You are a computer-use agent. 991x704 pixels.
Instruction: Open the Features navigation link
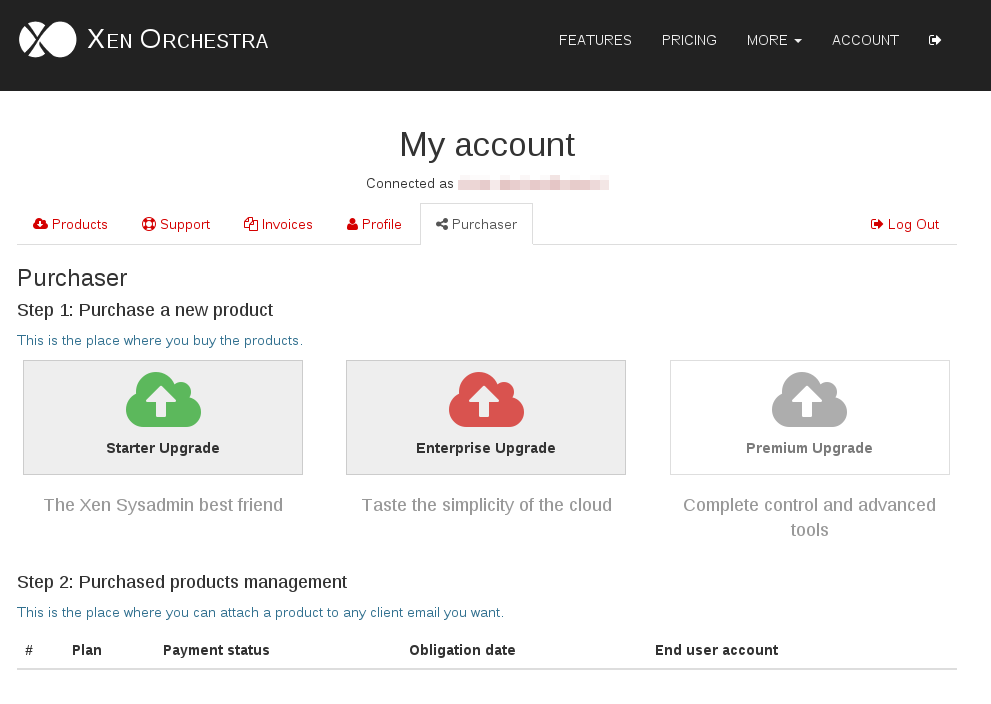coord(595,40)
